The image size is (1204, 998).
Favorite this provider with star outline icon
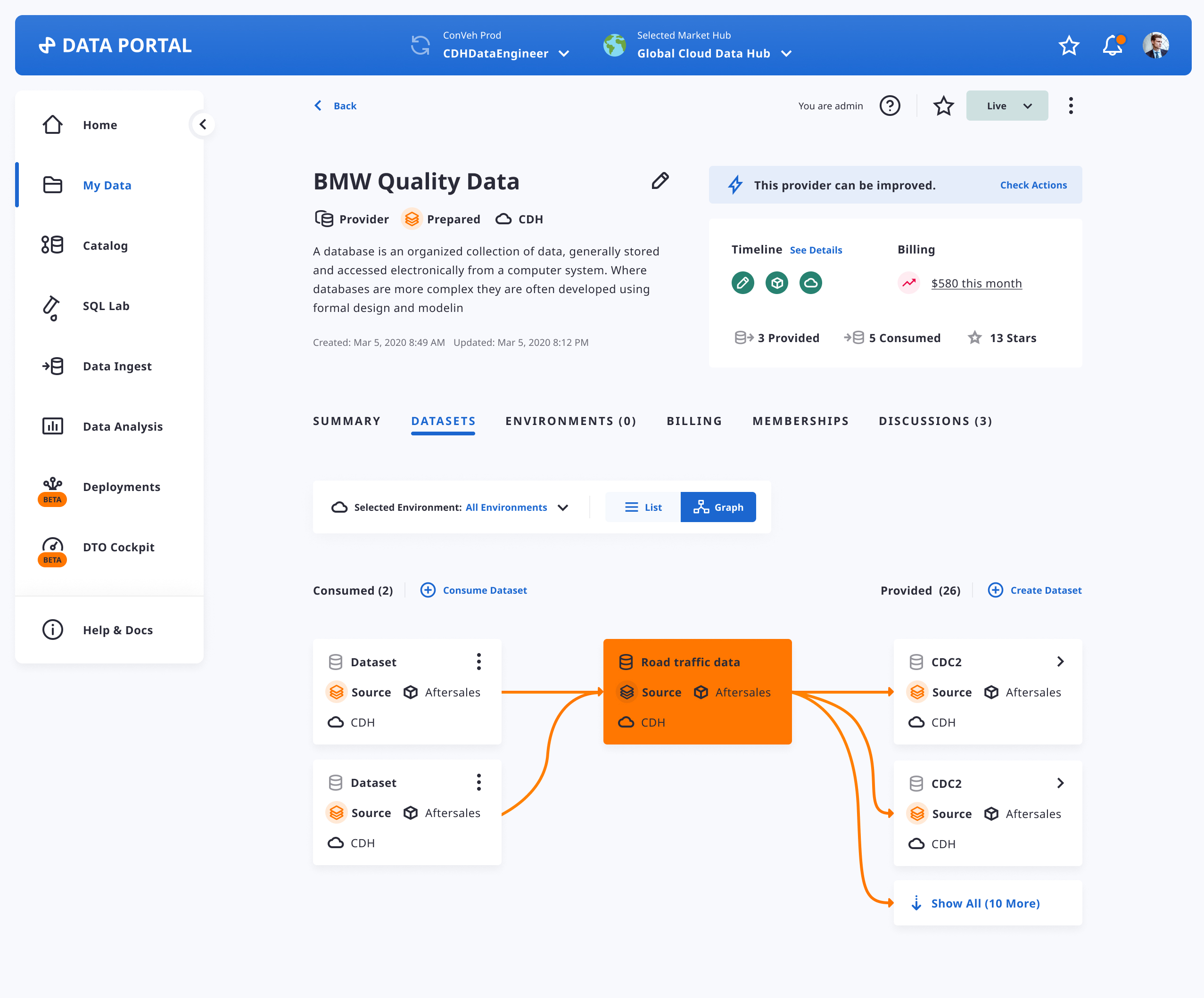(943, 106)
